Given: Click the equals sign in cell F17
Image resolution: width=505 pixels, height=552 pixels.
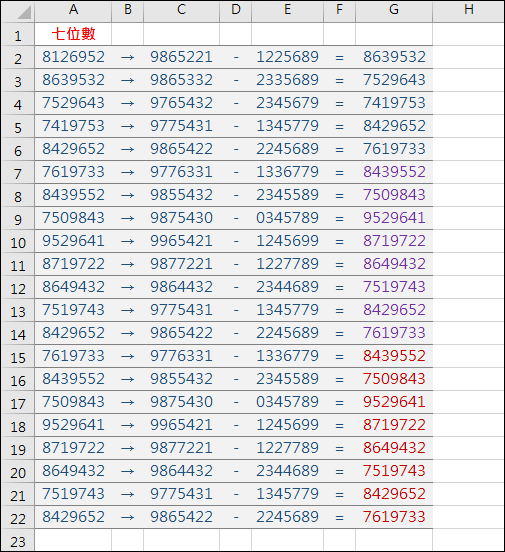Looking at the screenshot, I should [339, 403].
